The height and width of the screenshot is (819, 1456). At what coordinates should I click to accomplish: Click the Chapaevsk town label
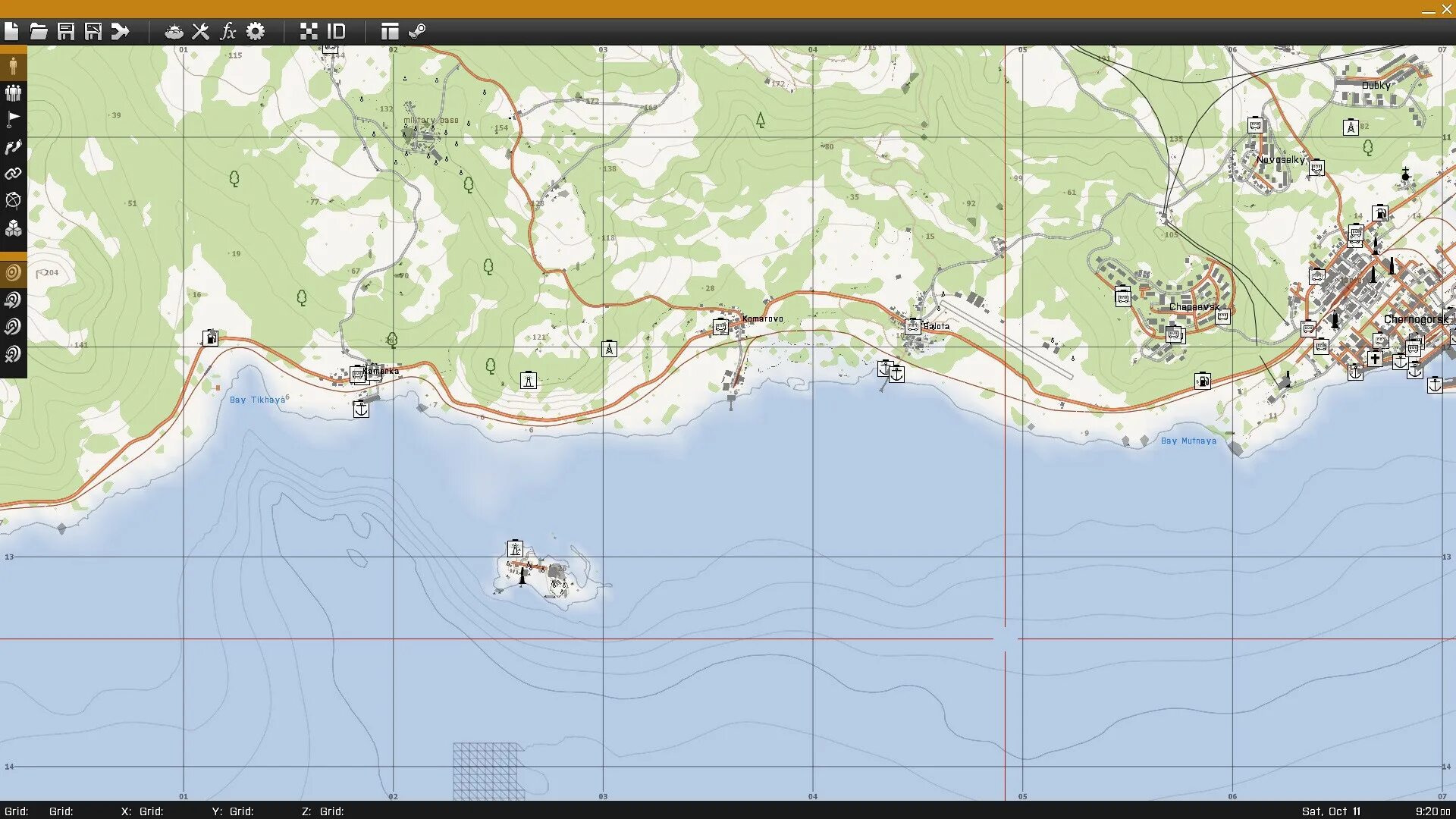1194,307
